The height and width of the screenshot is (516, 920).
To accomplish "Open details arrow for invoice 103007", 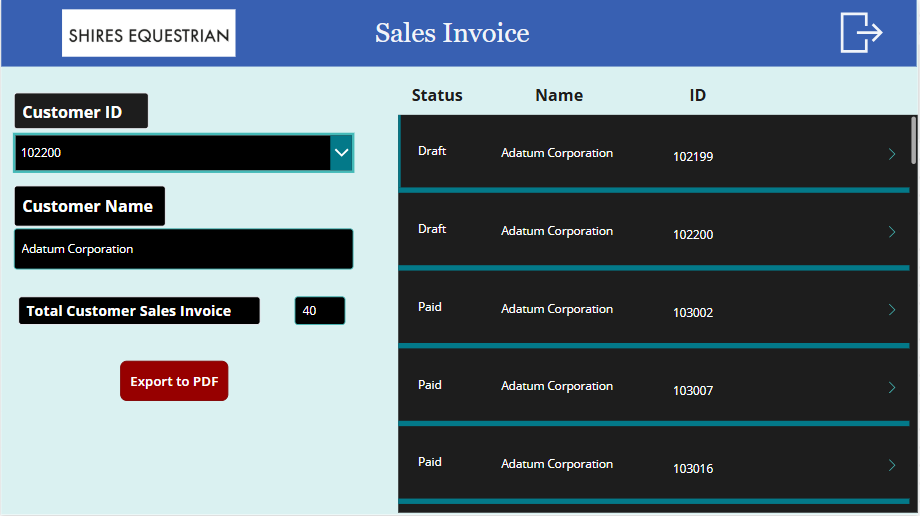I will click(892, 387).
